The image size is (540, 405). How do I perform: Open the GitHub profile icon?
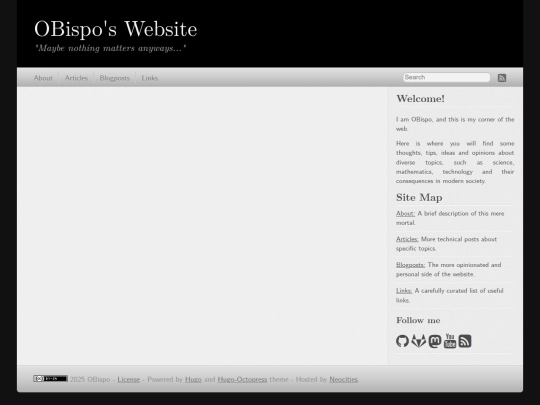pos(402,341)
